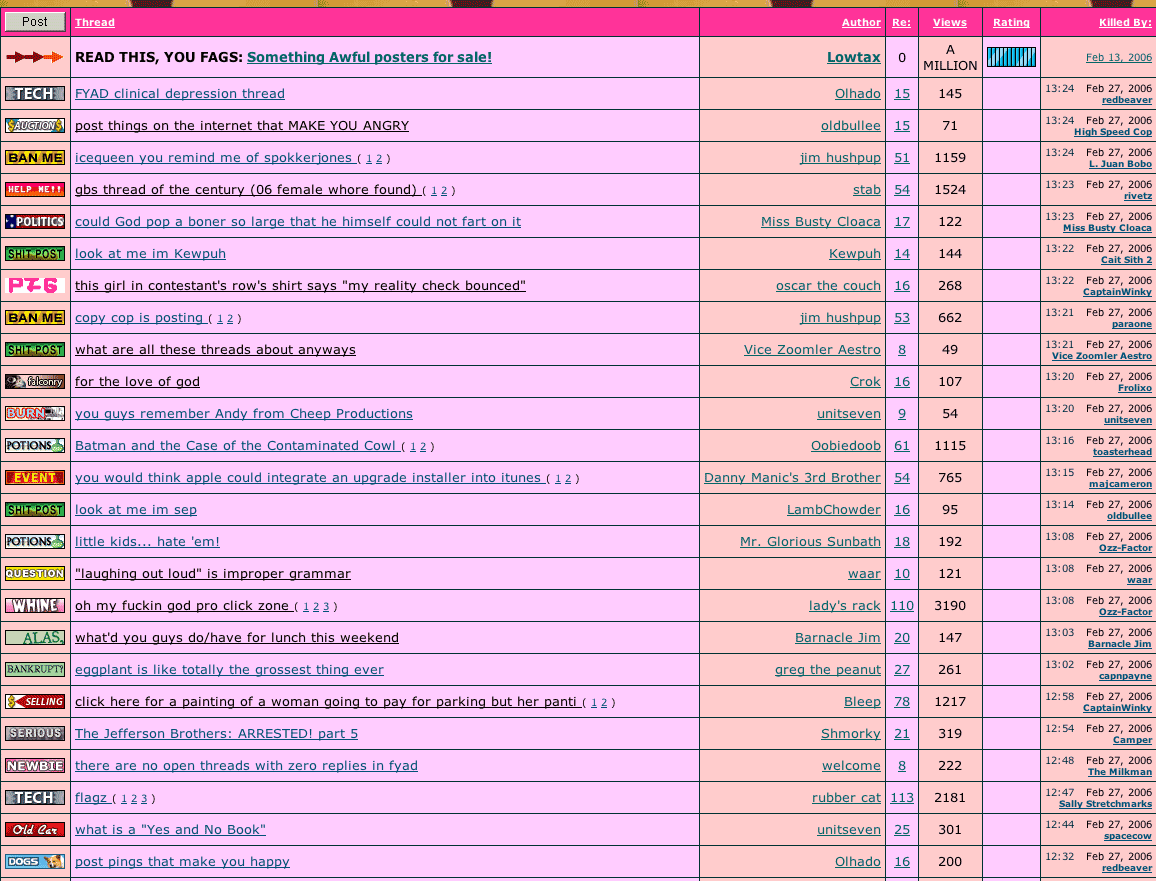The height and width of the screenshot is (881, 1156).
Task: Open page 3 of flagz thread
Action: (144, 798)
